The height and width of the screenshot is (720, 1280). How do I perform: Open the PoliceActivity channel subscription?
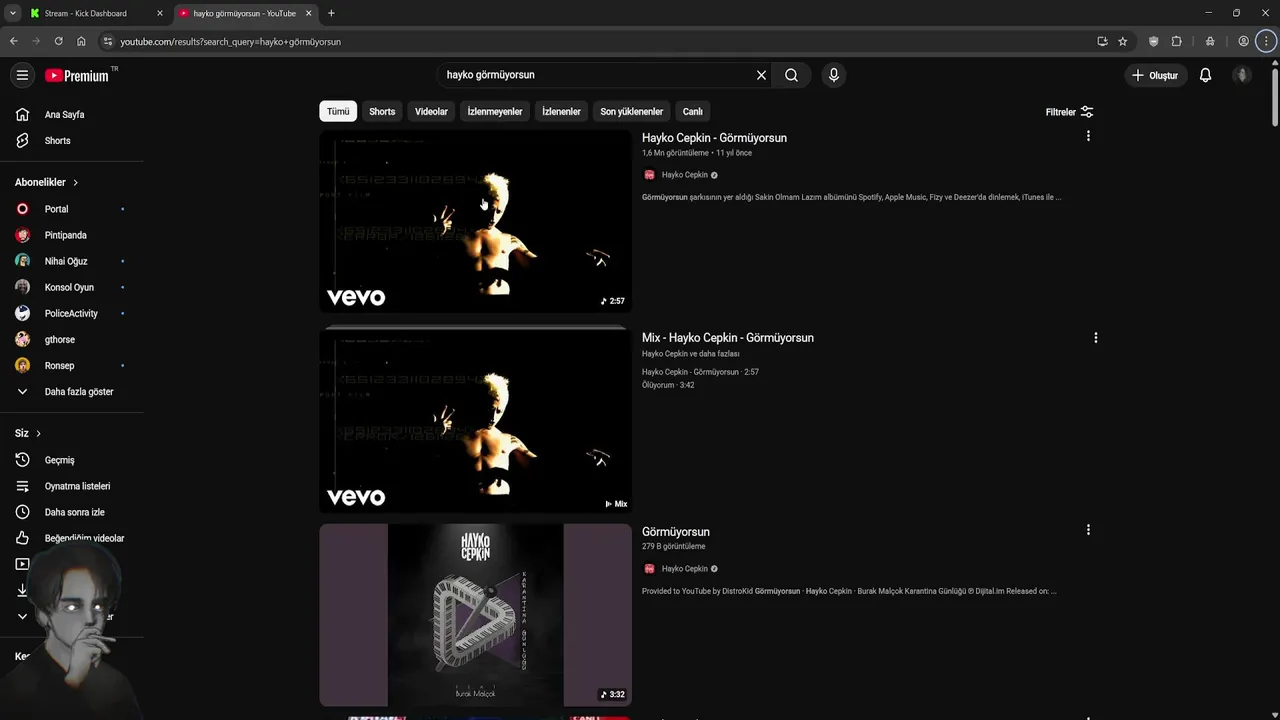[x=72, y=313]
